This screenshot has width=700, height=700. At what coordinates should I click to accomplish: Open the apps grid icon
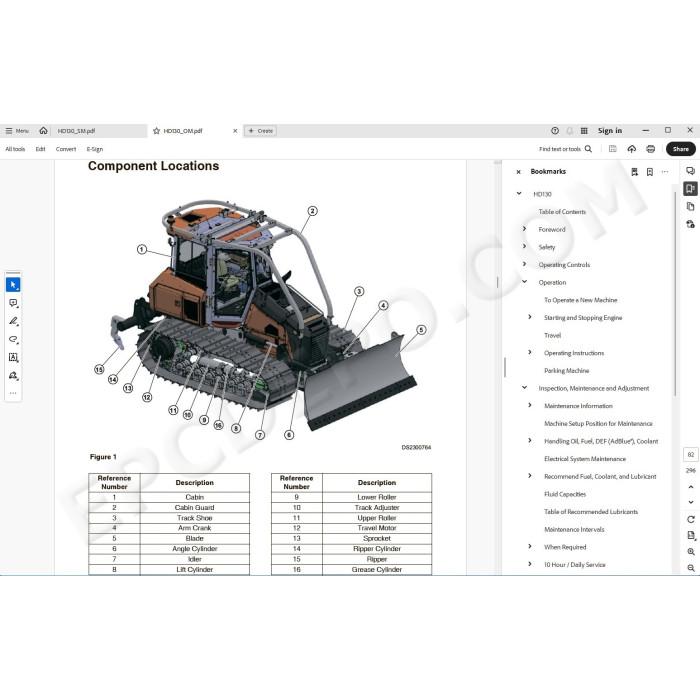click(x=584, y=131)
